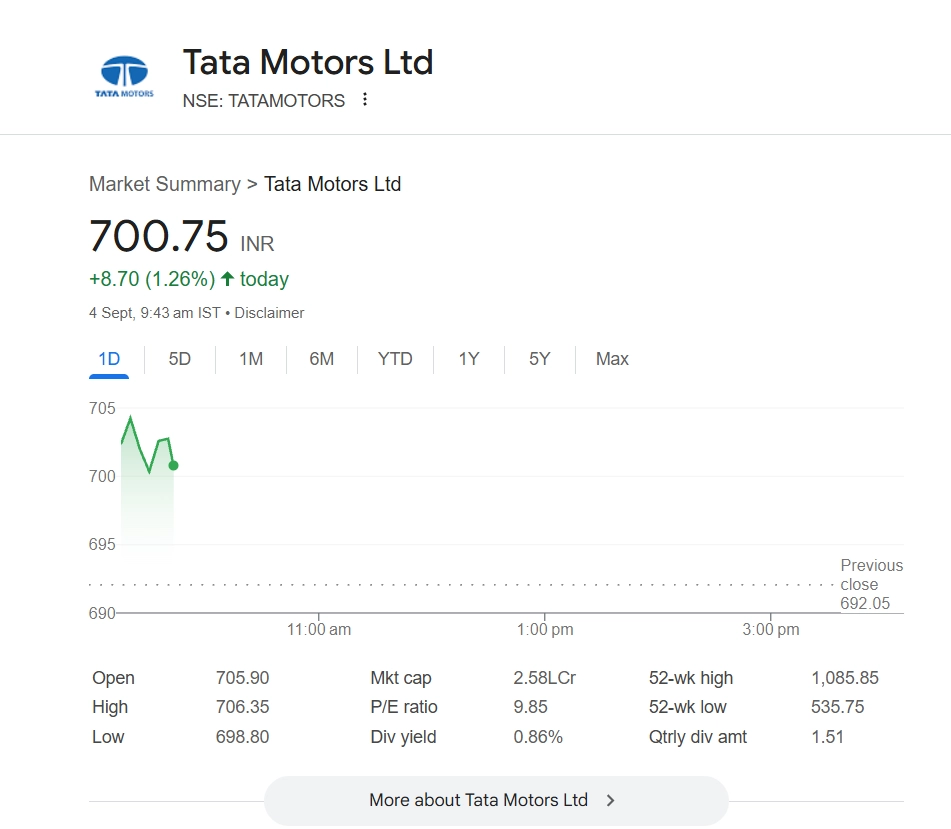
Task: Click the green up arrow beside today
Action: 227,279
